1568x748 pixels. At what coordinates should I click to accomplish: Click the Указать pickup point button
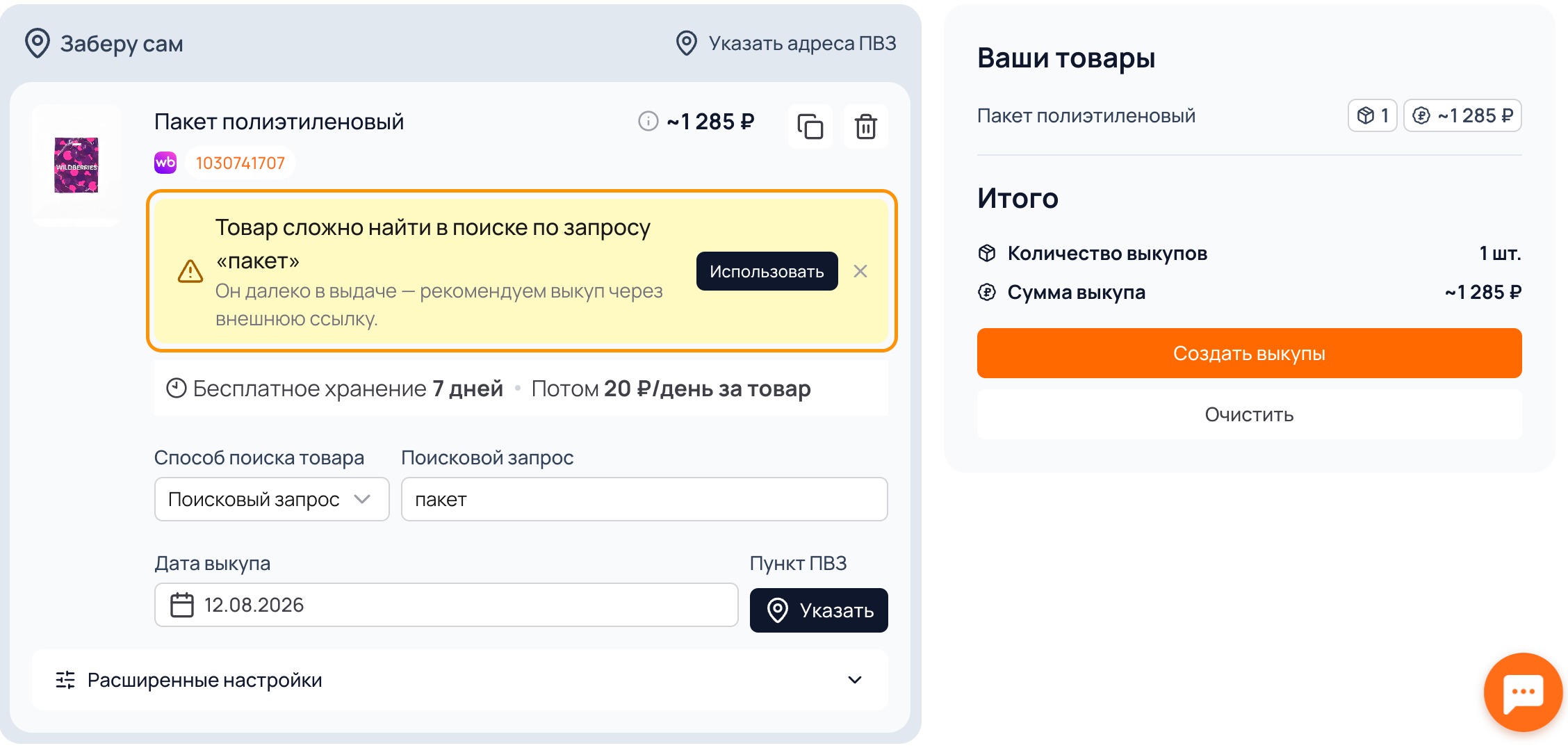point(819,610)
